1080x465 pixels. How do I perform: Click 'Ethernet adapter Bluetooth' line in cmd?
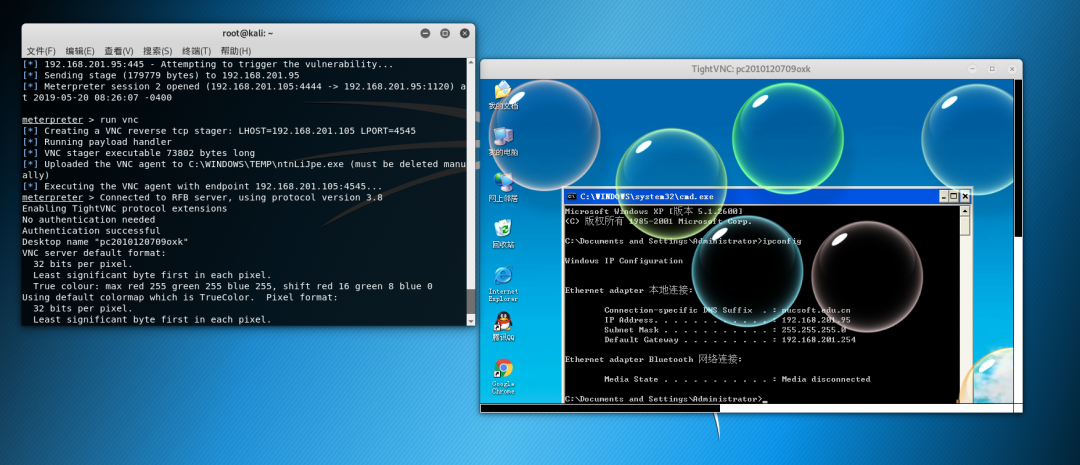(652, 360)
